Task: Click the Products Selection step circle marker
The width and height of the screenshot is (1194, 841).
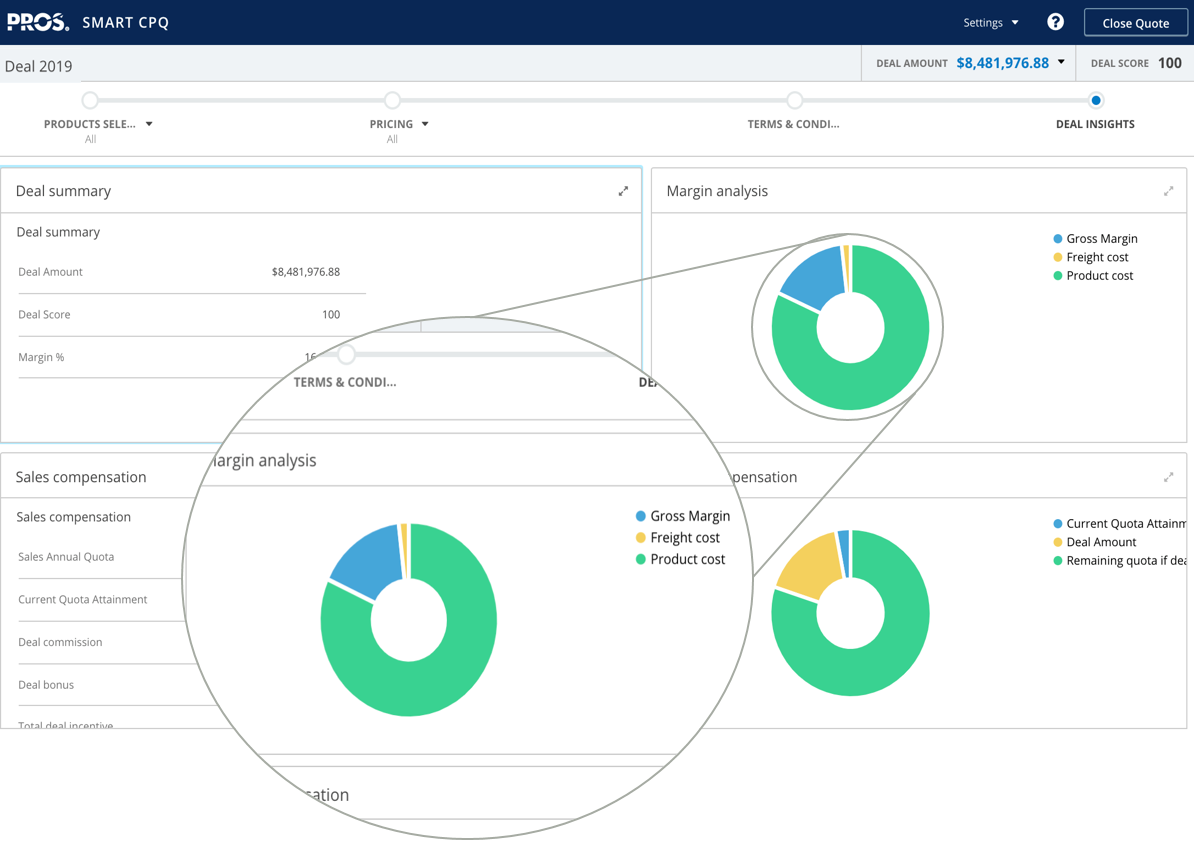Action: [90, 100]
